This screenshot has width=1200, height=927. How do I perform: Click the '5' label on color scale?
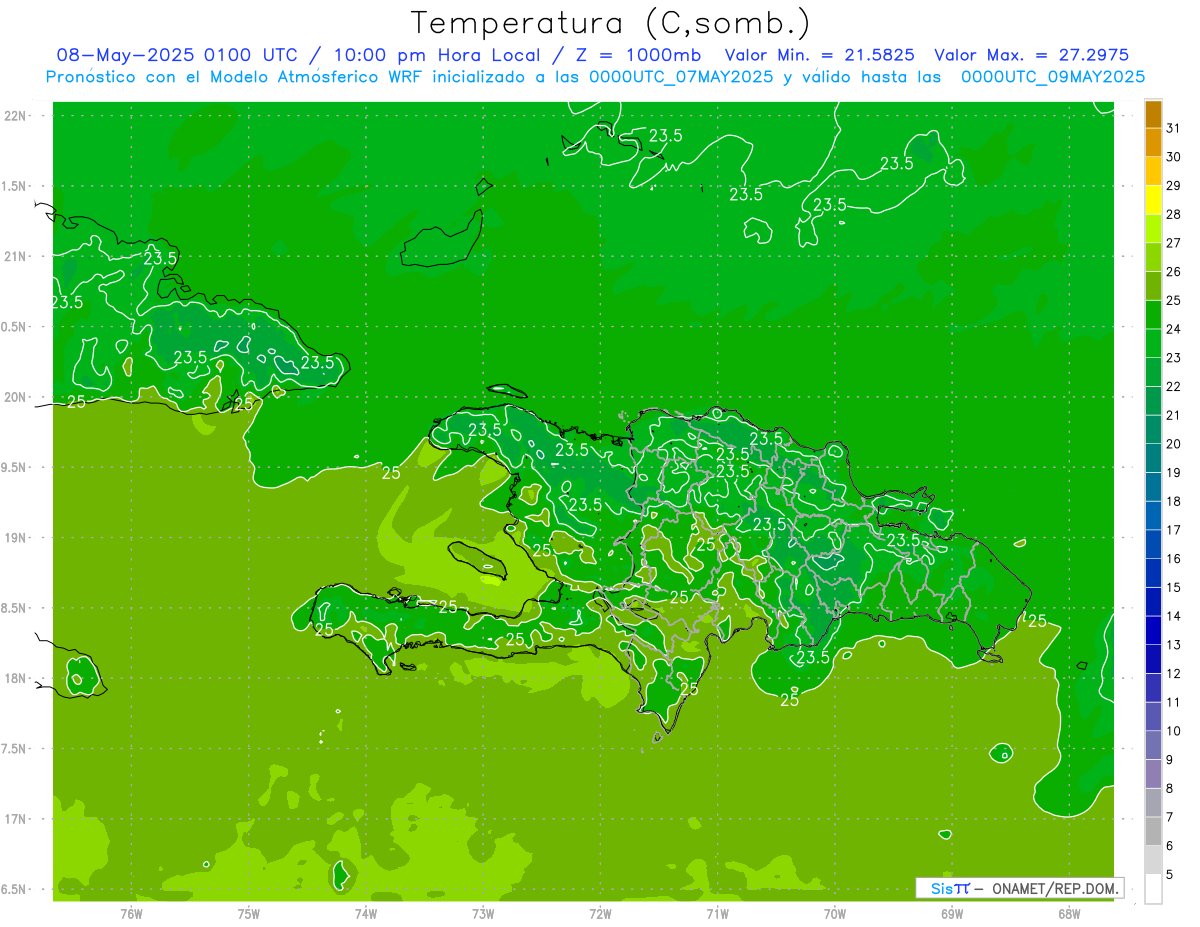click(x=1169, y=875)
